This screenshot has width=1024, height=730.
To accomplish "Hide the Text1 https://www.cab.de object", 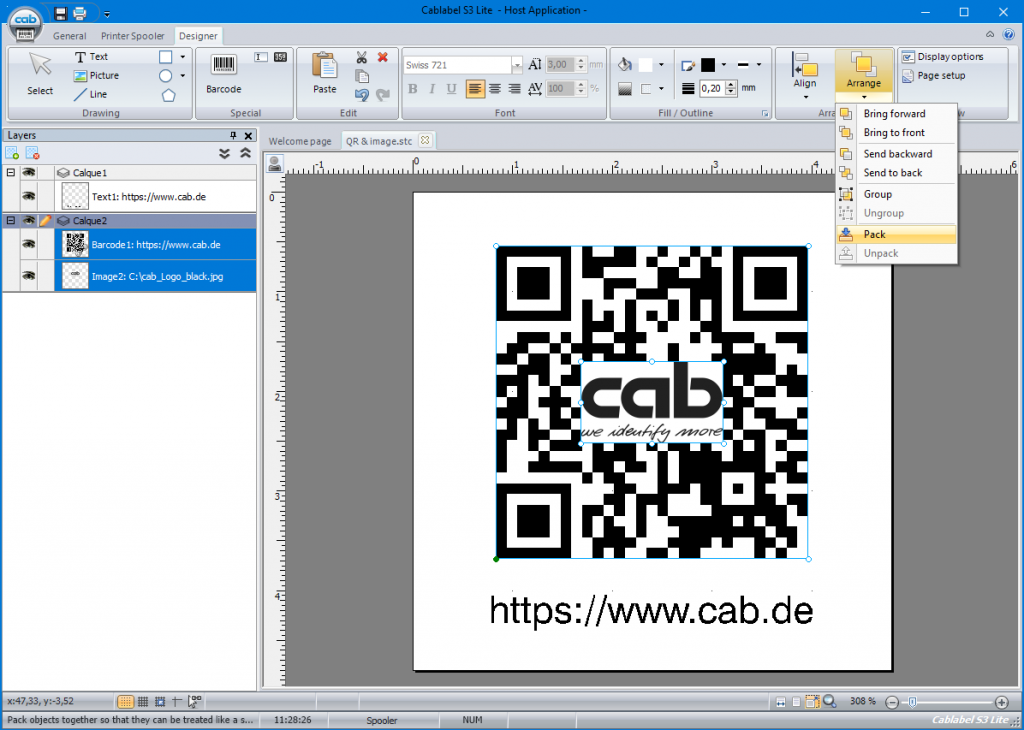I will click(29, 196).
